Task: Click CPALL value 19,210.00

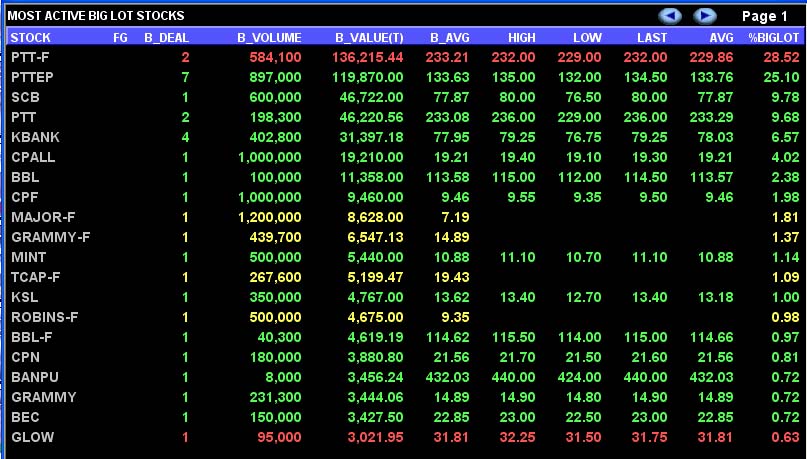Action: (372, 157)
